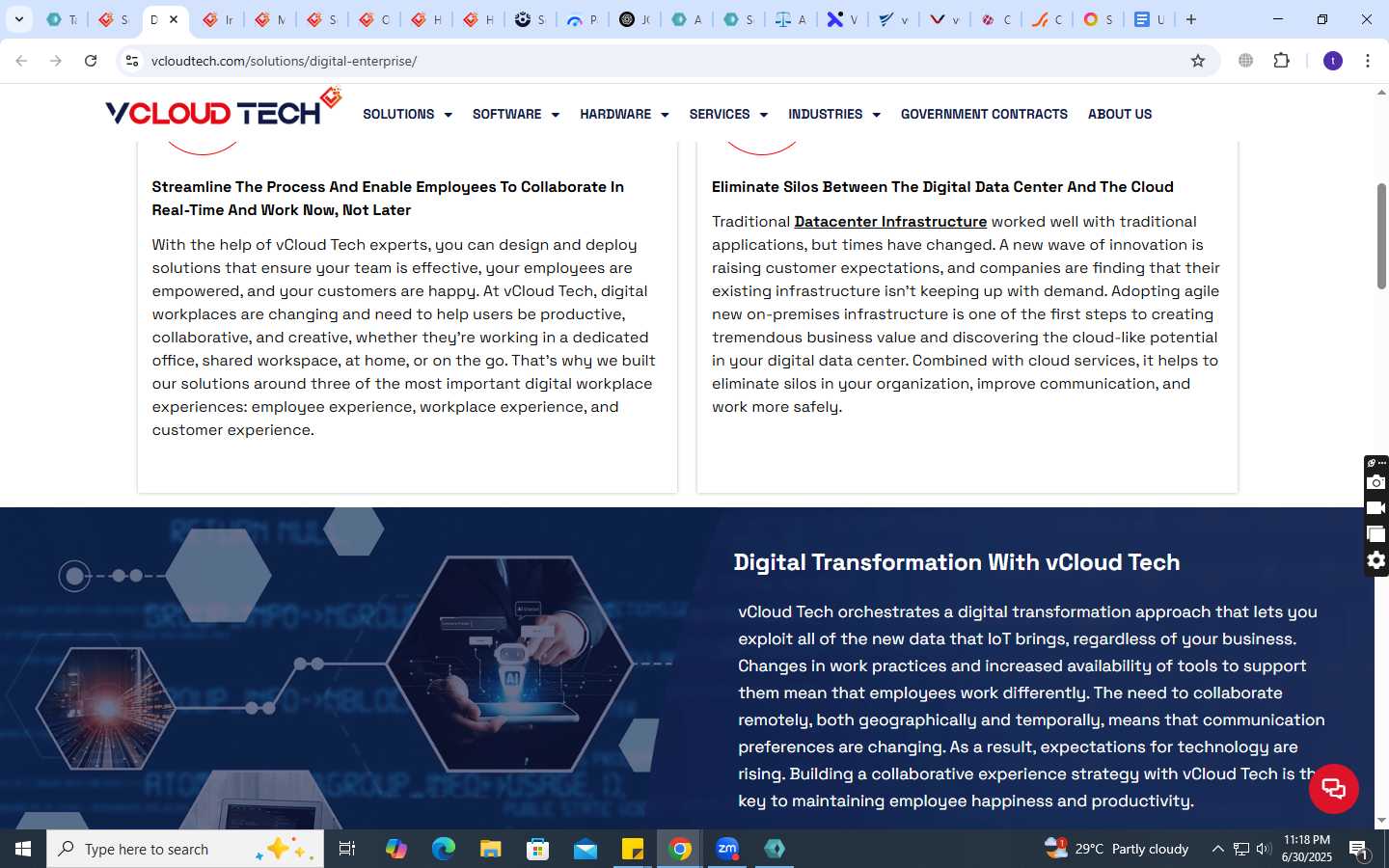The image size is (1389, 868).
Task: Reload the vcloudtech page
Action: click(x=91, y=61)
